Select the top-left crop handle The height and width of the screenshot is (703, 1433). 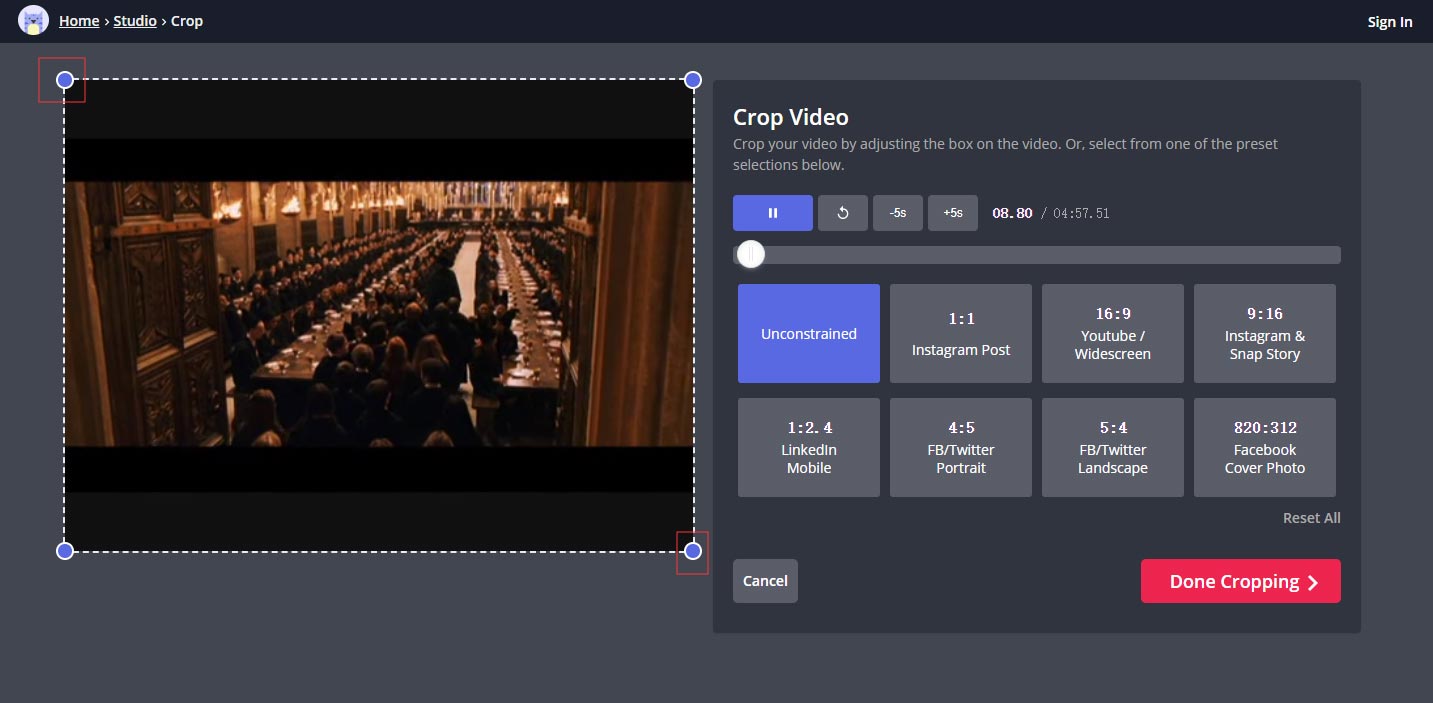(x=64, y=80)
